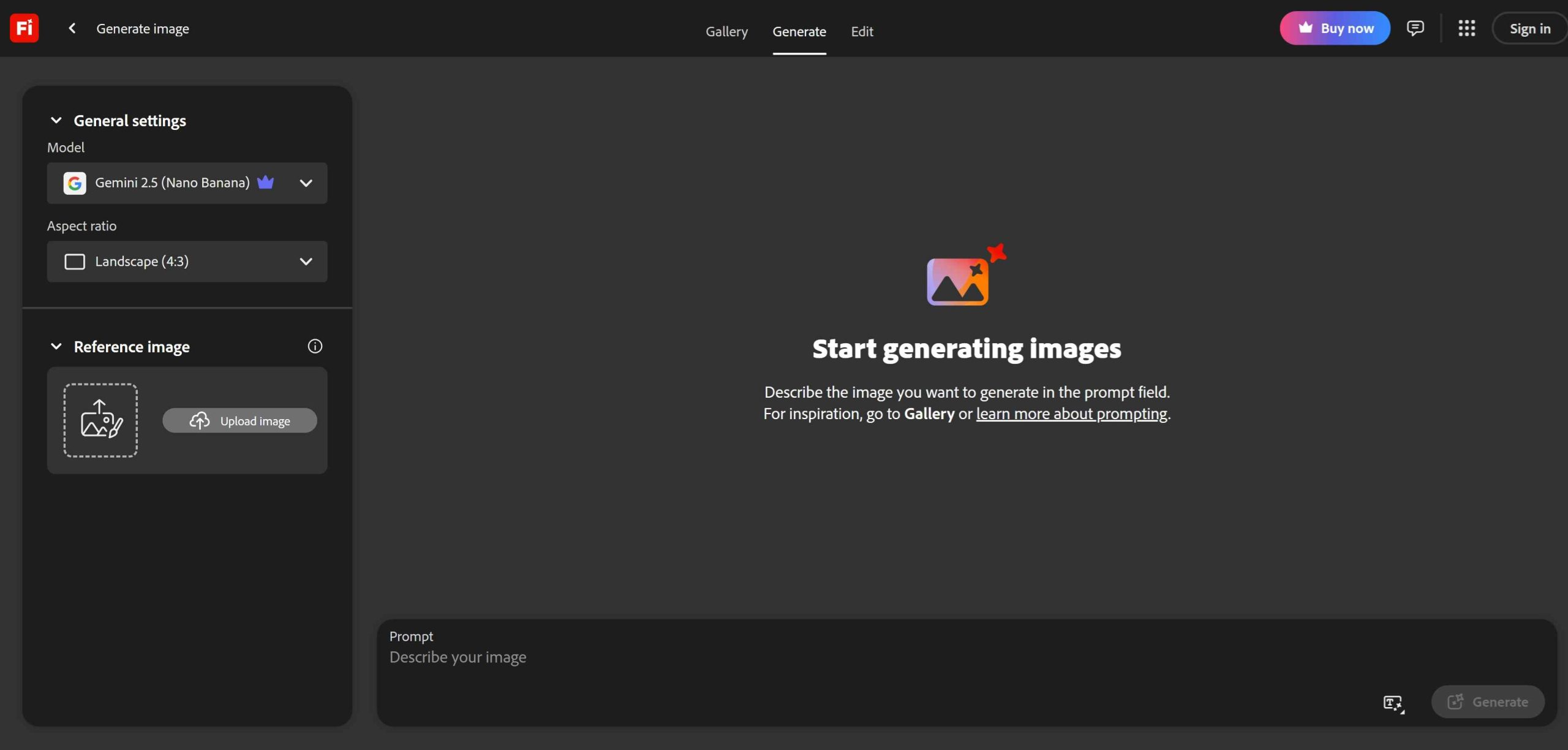
Task: Click the Reference image info icon
Action: click(x=315, y=346)
